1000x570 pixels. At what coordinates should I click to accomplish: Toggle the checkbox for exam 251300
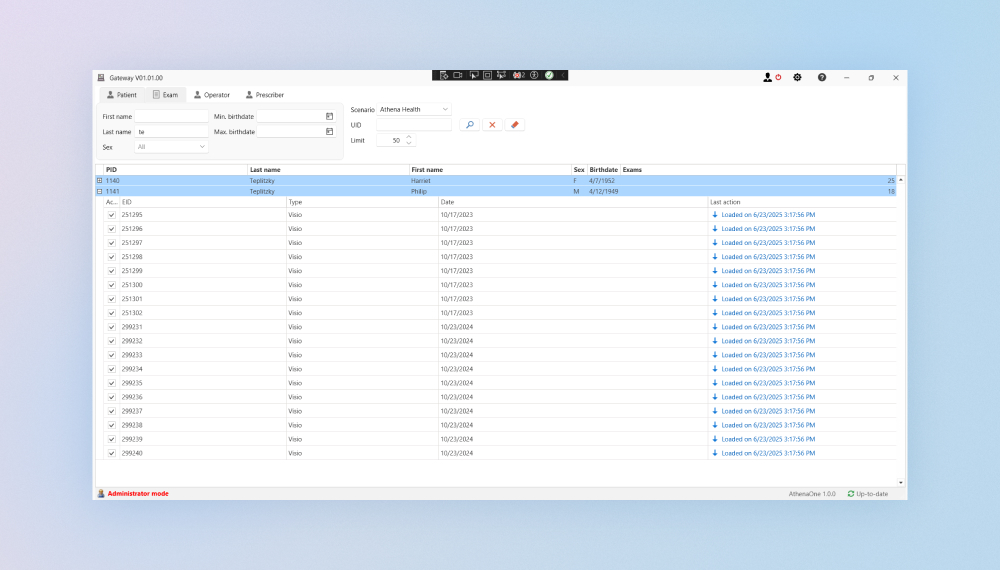tap(112, 285)
